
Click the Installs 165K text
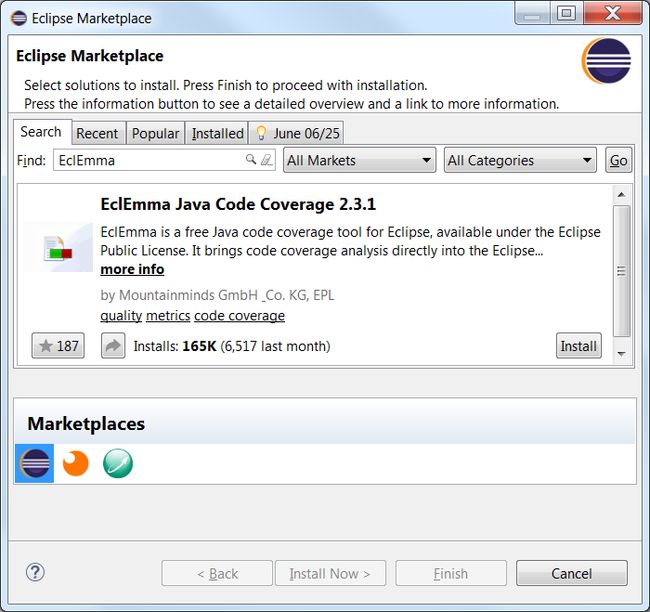pyautogui.click(x=232, y=346)
